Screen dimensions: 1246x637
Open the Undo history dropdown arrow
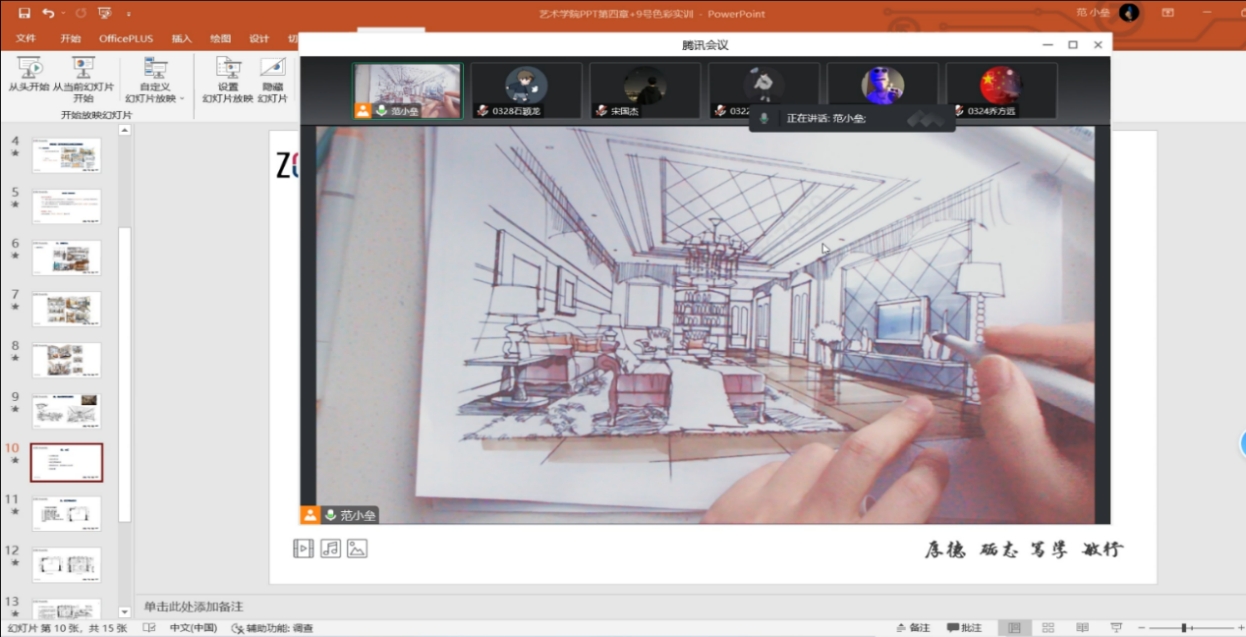[62, 14]
